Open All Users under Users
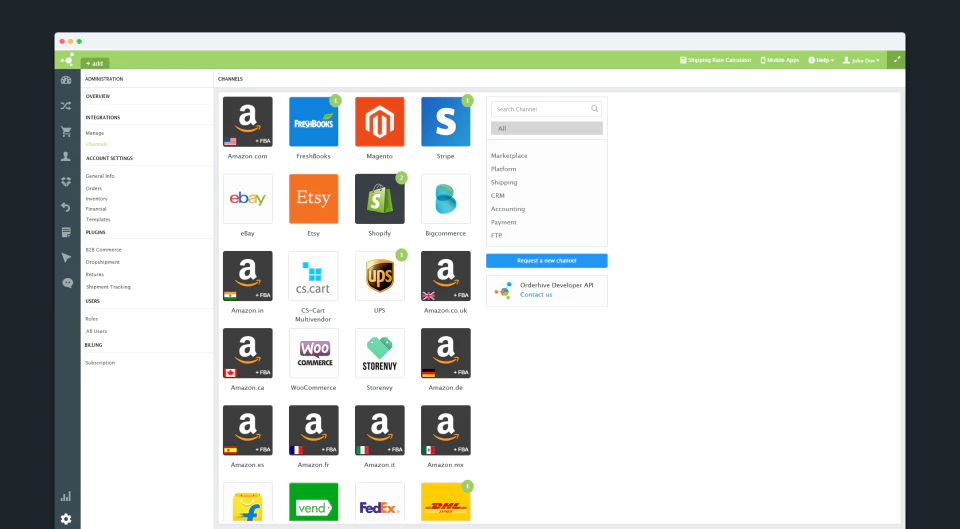The width and height of the screenshot is (960, 529). pyautogui.click(x=96, y=331)
